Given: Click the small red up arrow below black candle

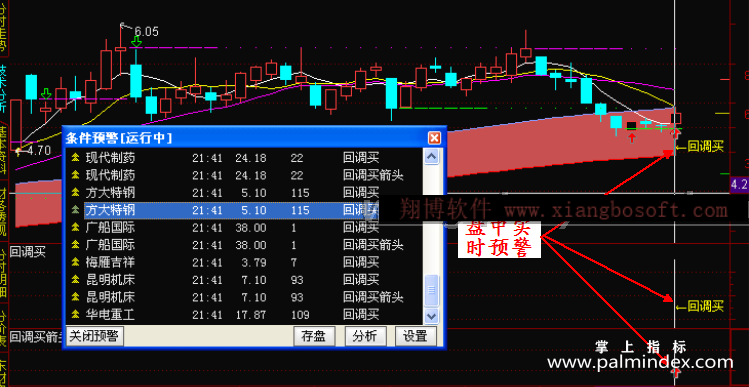Looking at the screenshot, I should point(632,138).
